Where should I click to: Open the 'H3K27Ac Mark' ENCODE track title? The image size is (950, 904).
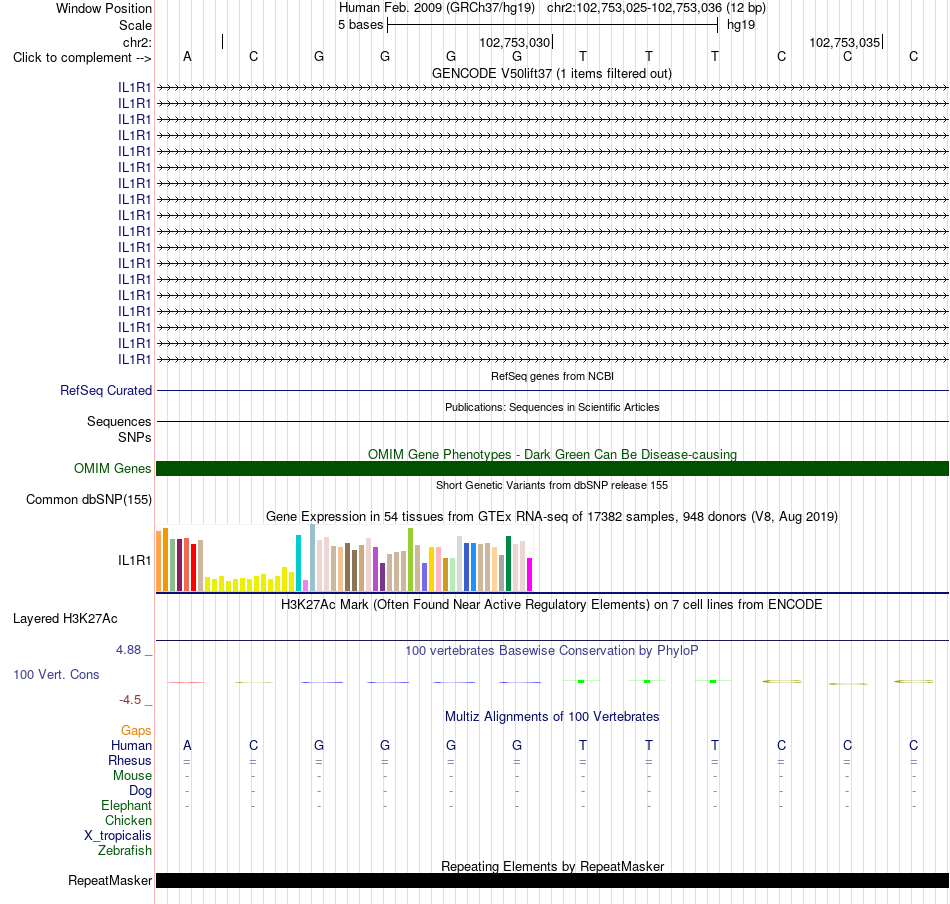(552, 604)
